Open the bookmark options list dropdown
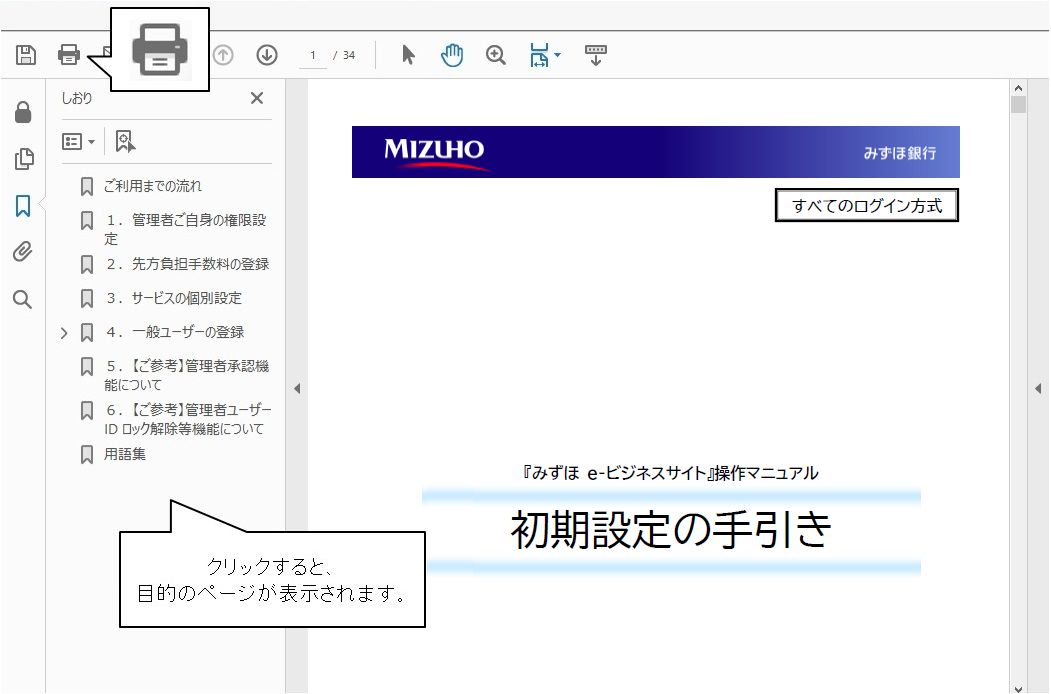Screen dimensions: 1051x694 [x=78, y=141]
